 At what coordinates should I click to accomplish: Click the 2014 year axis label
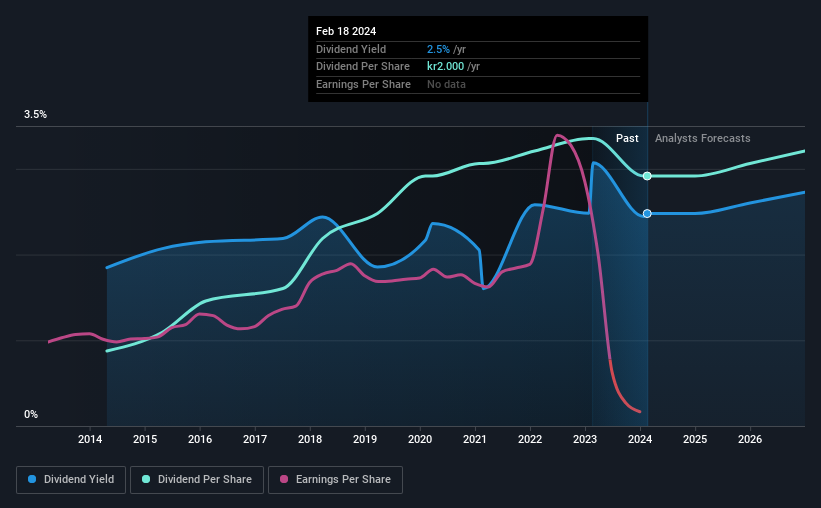coord(90,439)
